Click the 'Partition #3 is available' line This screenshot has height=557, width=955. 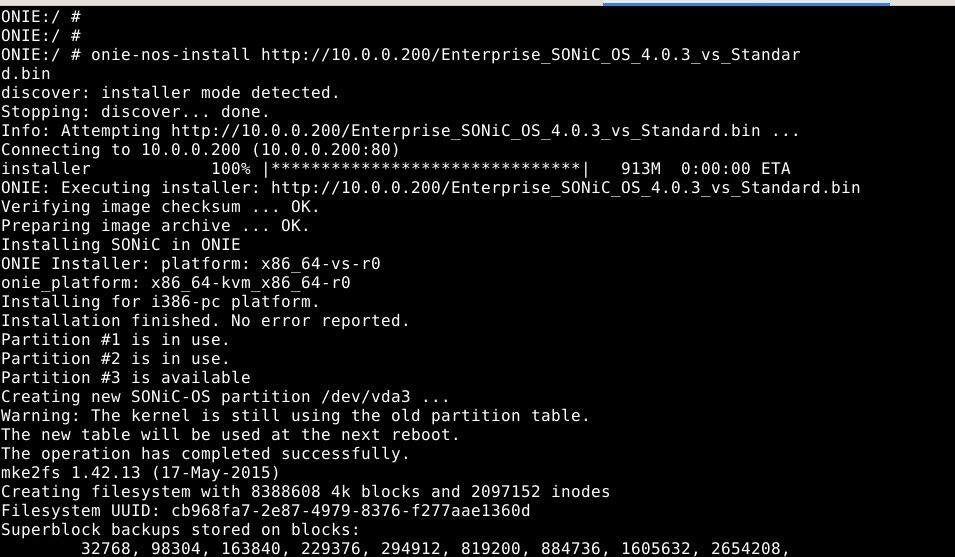[x=125, y=378]
